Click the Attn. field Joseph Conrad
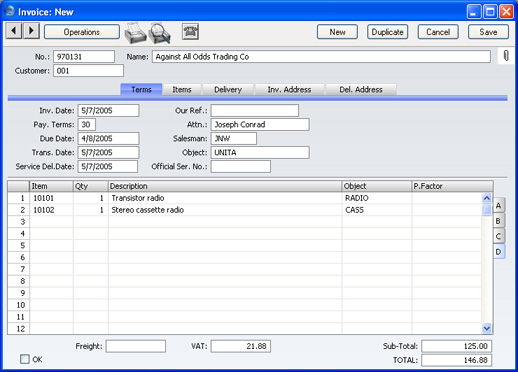Image resolution: width=518 pixels, height=372 pixels. tap(260, 125)
